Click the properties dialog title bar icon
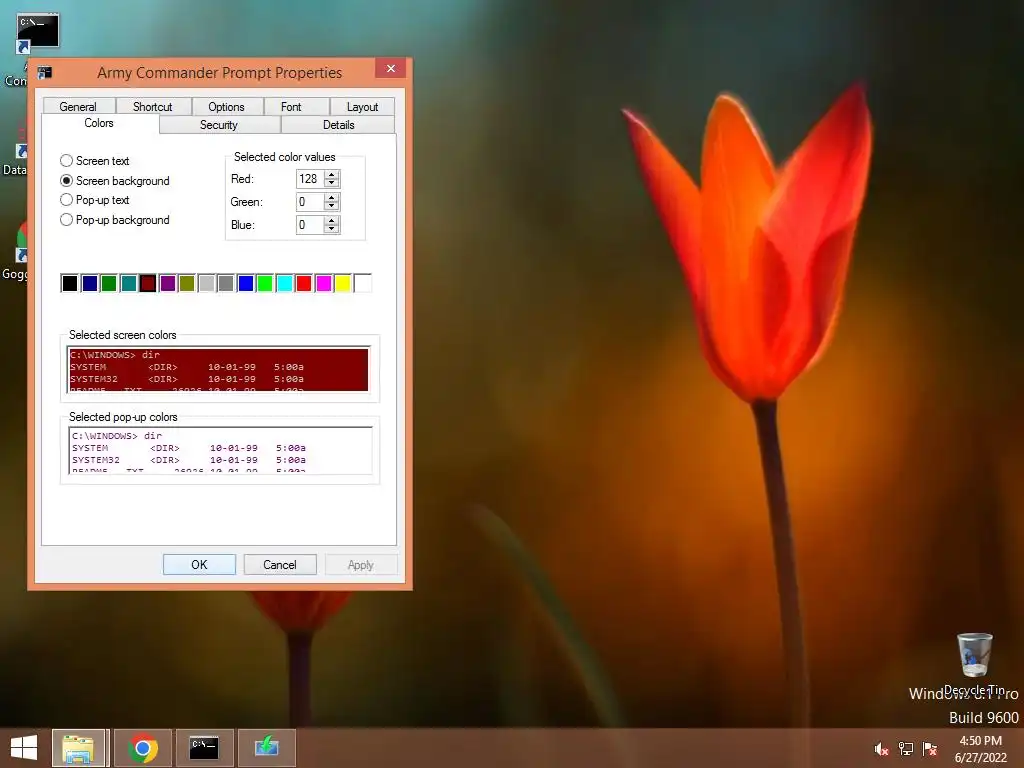The height and width of the screenshot is (768, 1024). tap(44, 72)
